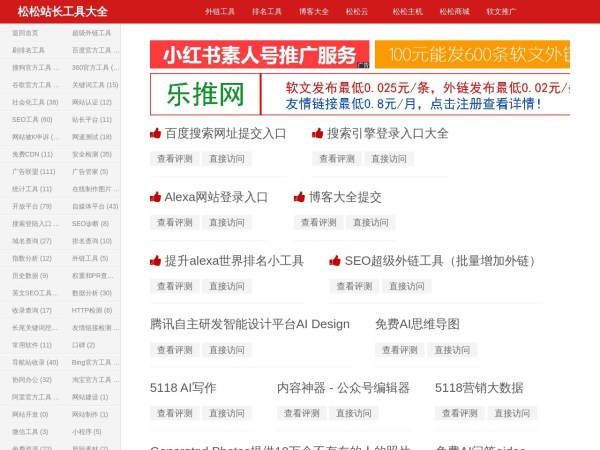Click the 松松站长工具大全 site logo
This screenshot has height=450, width=600.
63,11
